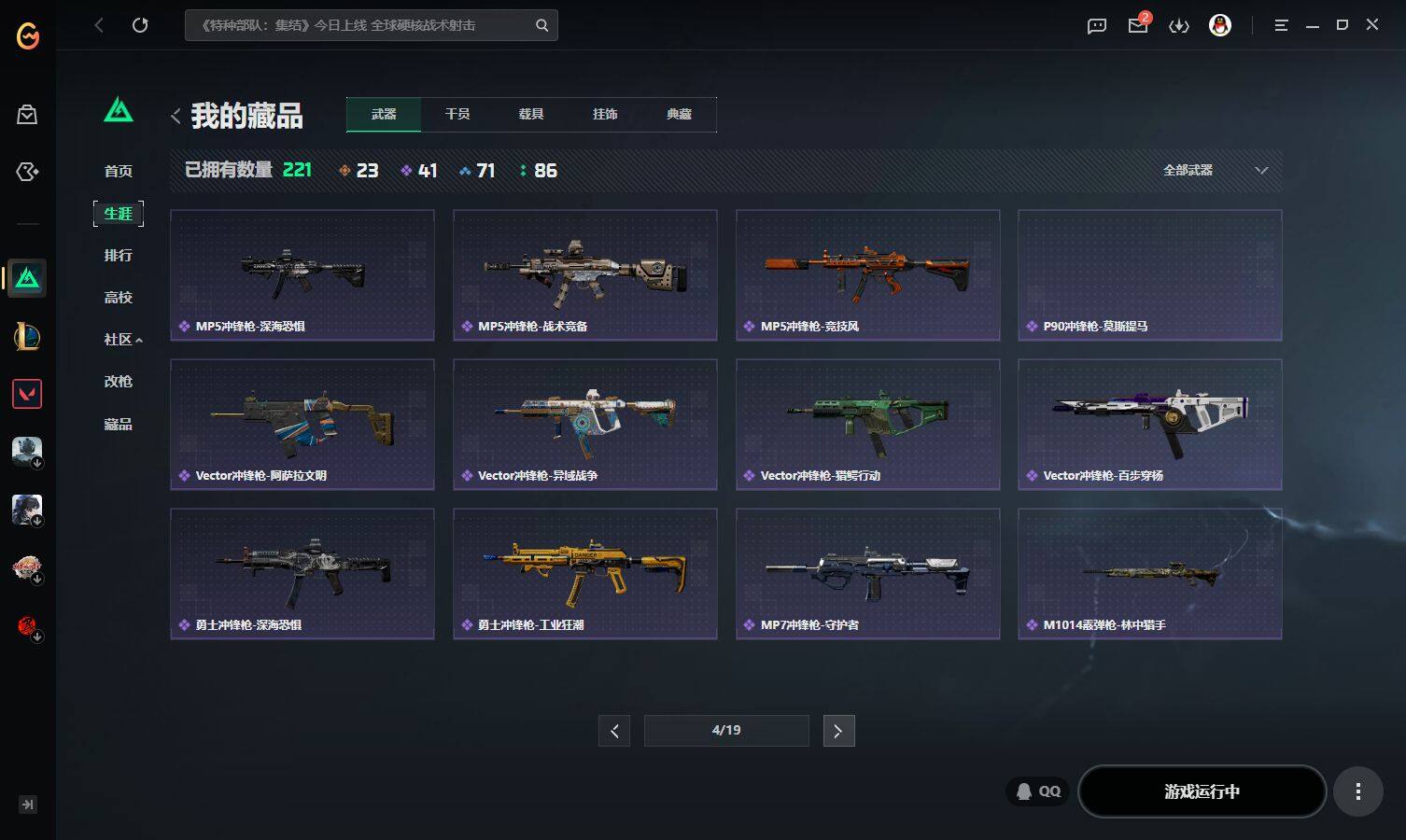The width and height of the screenshot is (1406, 840).
Task: Open the 勇士冲锋枪-深海恐惧 weapon card
Action: [302, 574]
